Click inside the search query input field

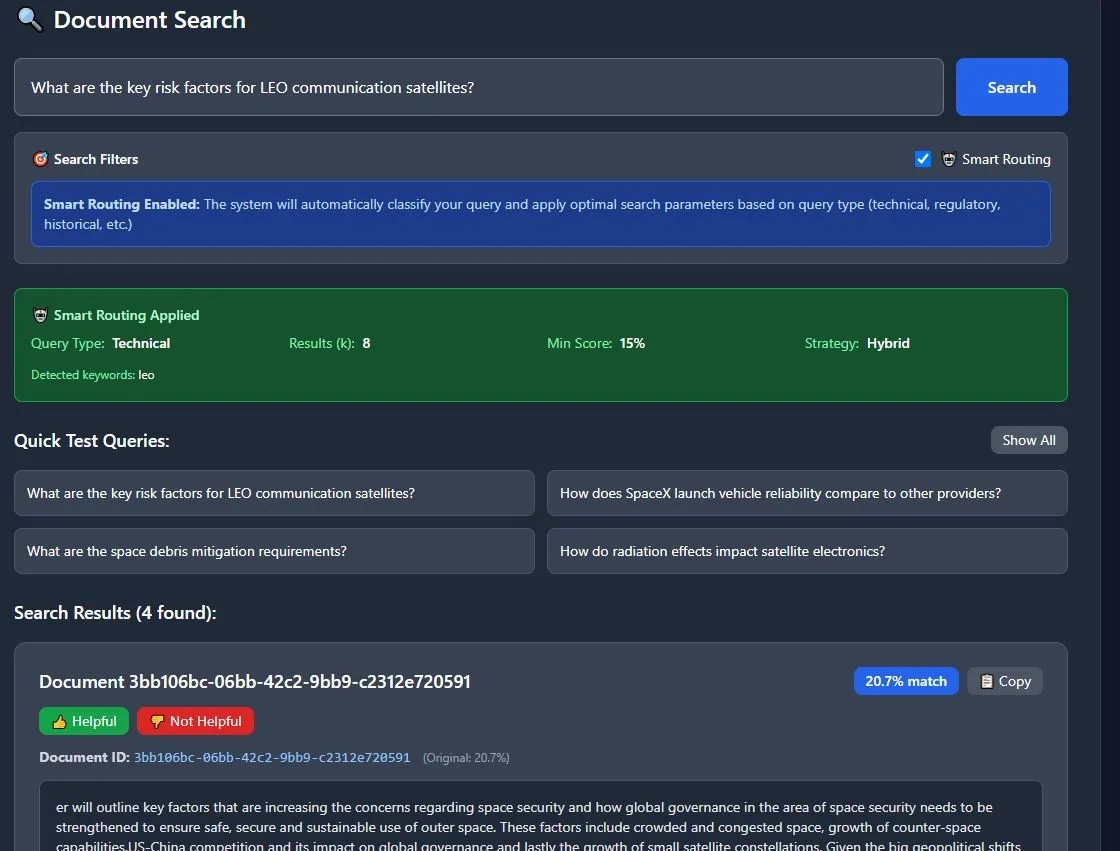point(478,87)
